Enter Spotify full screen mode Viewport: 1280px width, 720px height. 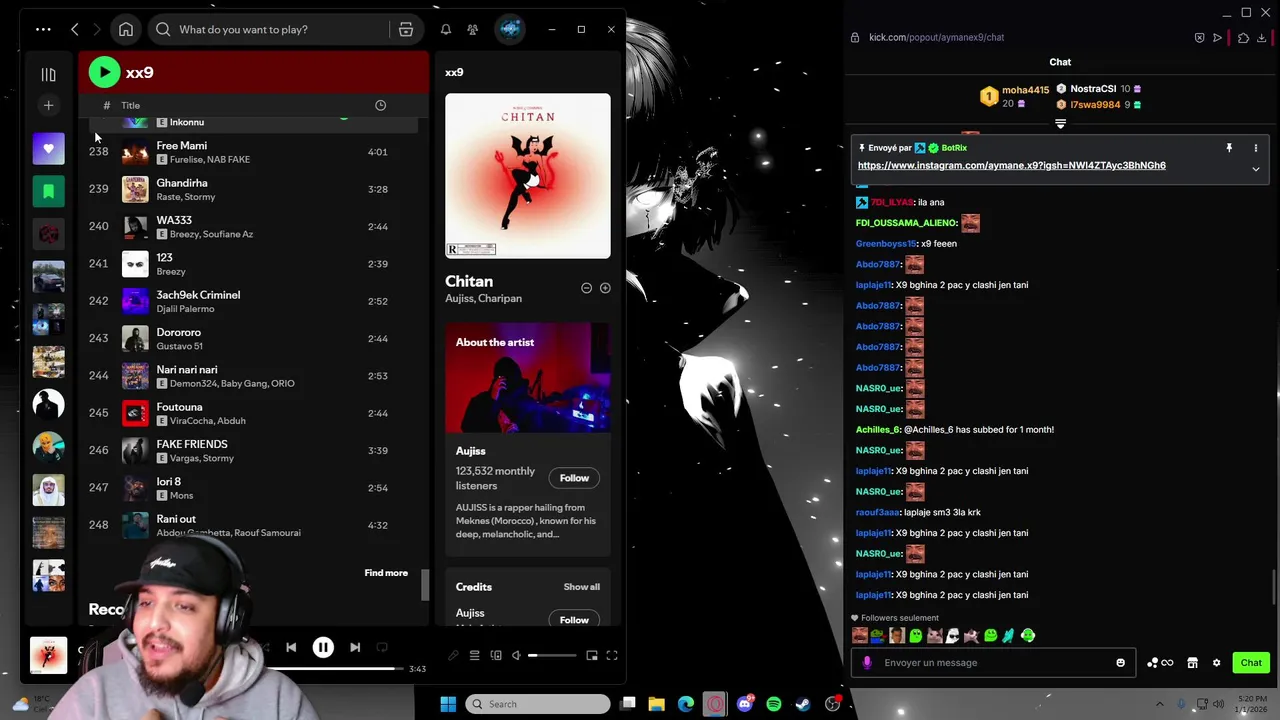[x=612, y=656]
